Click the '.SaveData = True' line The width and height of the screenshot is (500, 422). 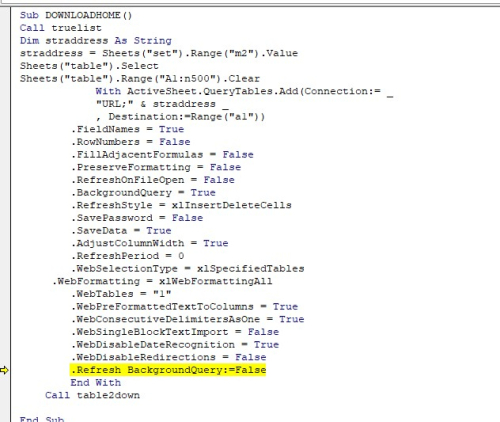click(121, 231)
